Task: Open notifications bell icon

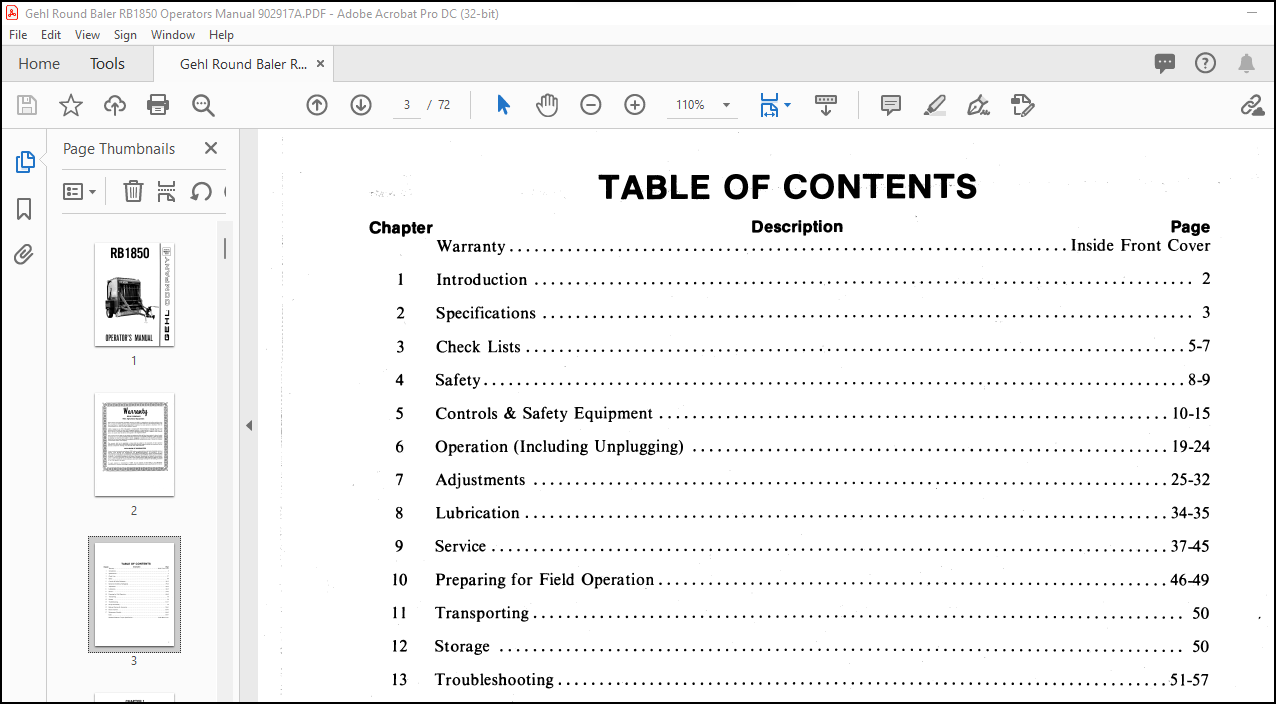Action: 1246,63
